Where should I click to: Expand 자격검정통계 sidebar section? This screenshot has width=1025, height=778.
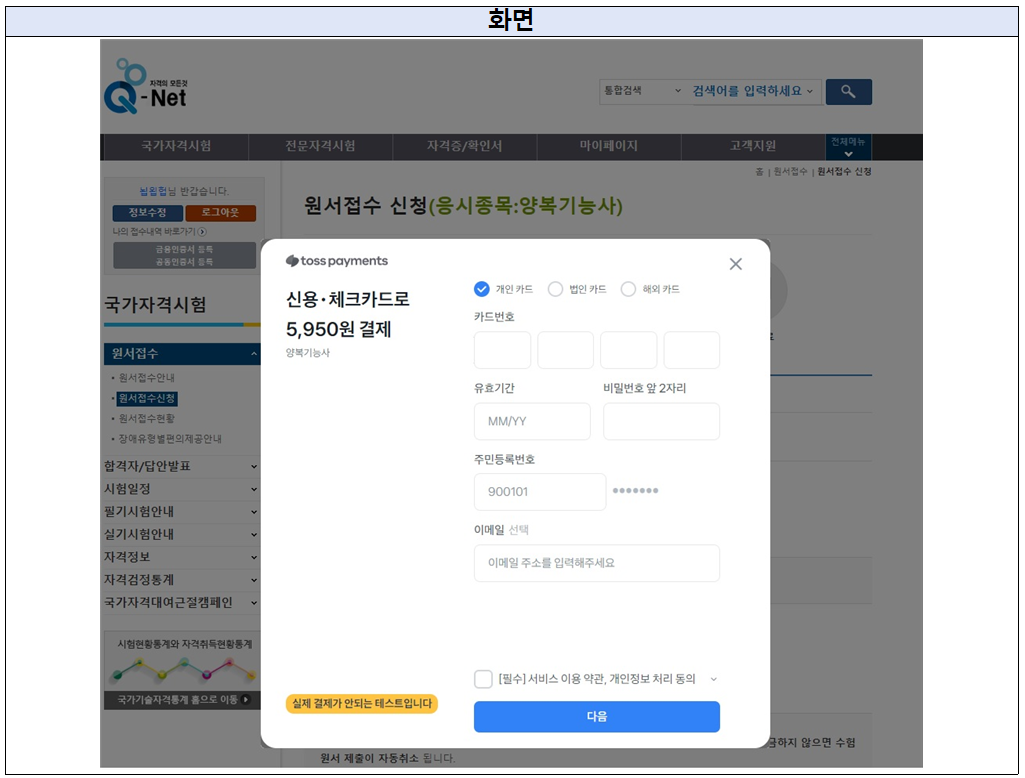(254, 580)
